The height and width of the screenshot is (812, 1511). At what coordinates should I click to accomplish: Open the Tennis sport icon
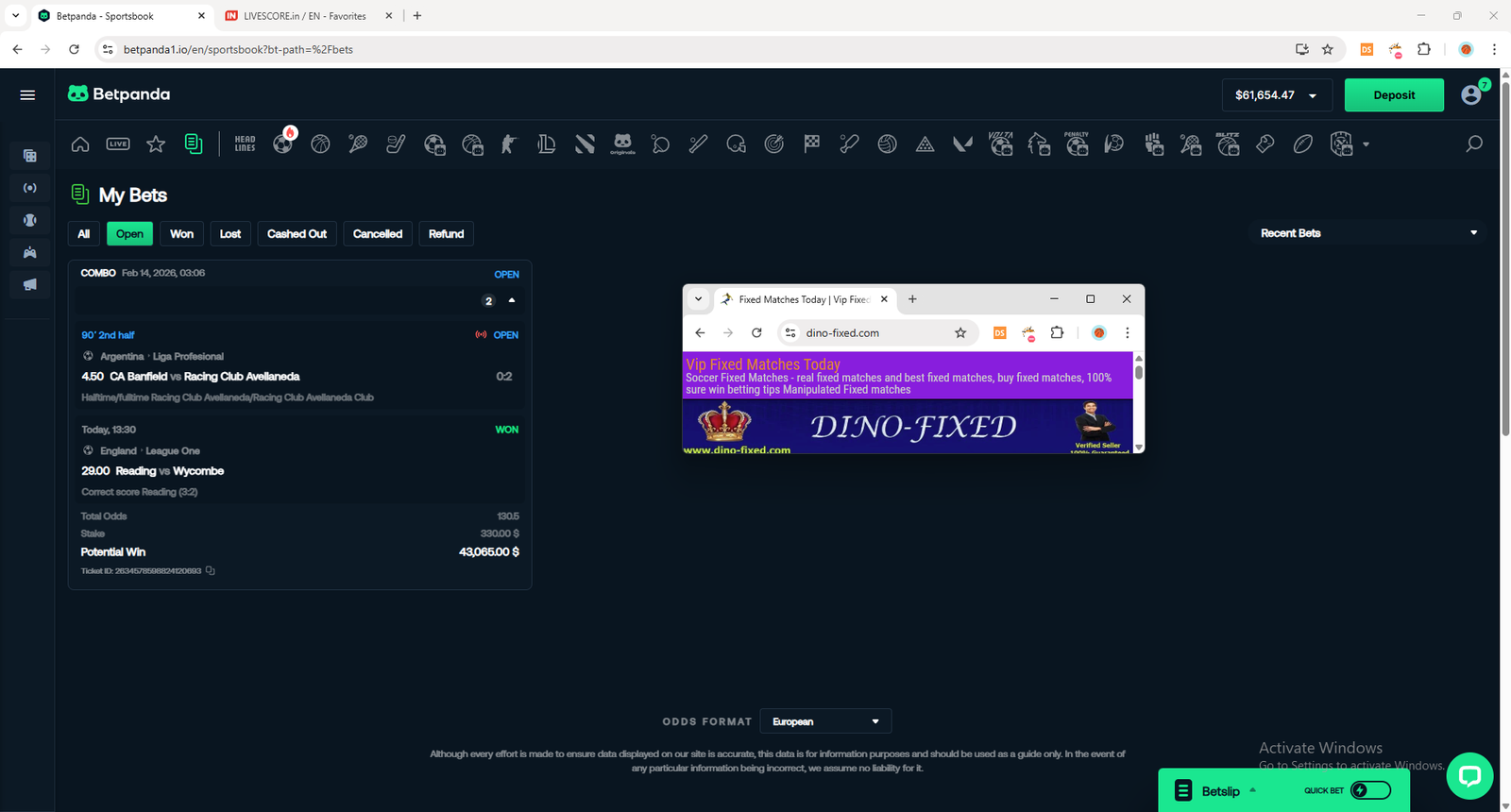[x=358, y=144]
